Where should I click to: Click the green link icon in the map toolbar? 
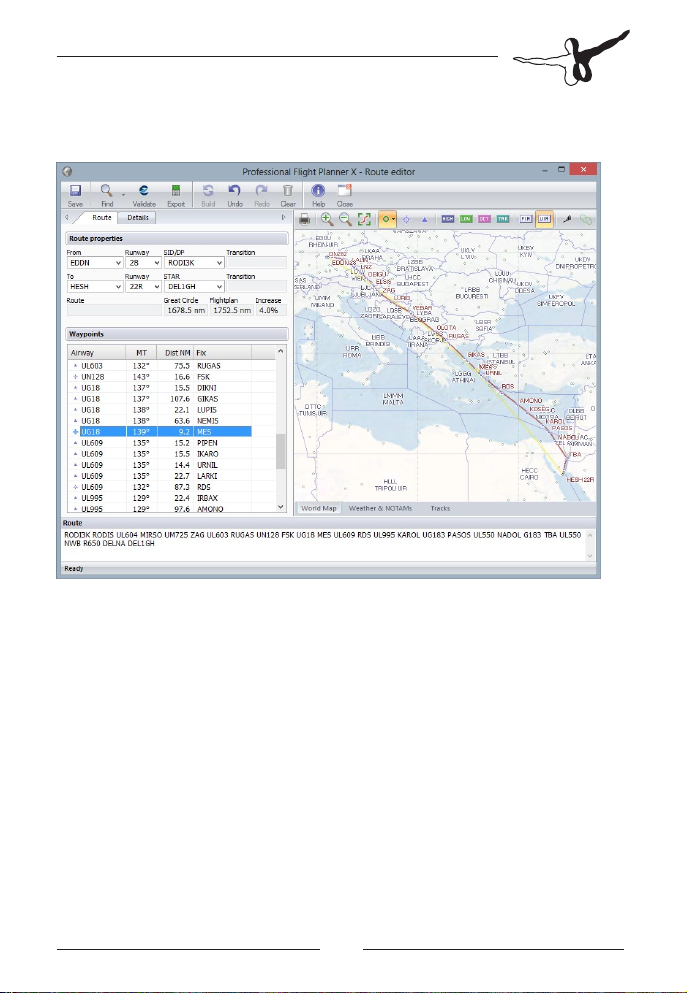(x=586, y=219)
